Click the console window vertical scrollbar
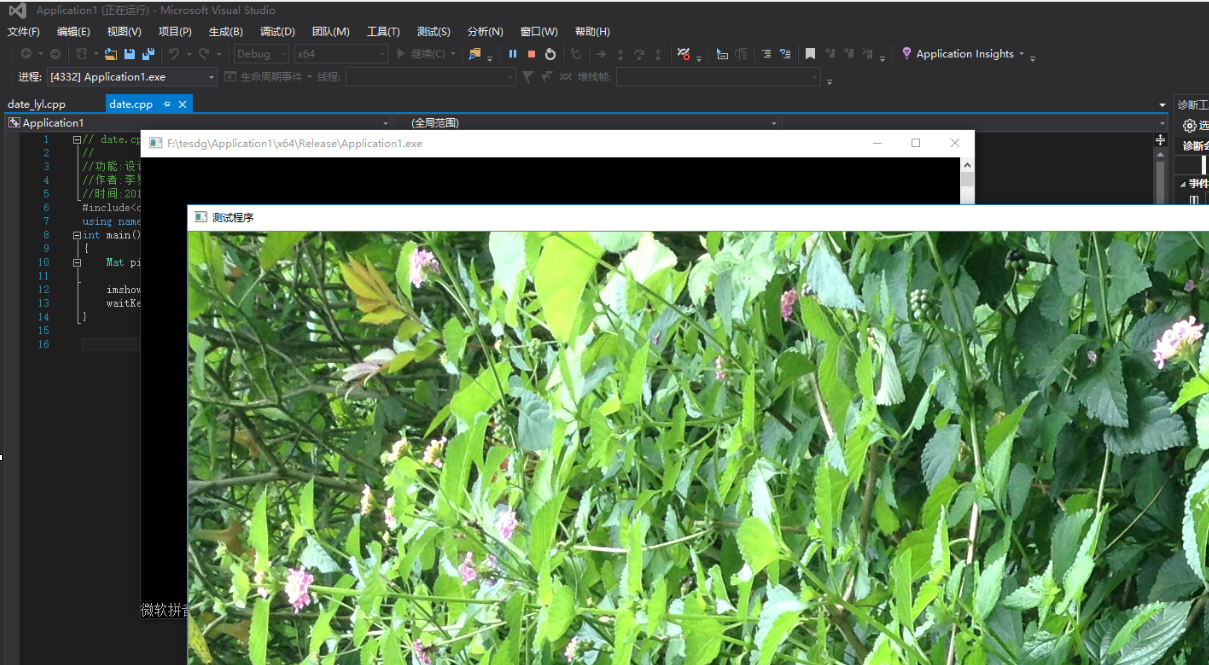This screenshot has width=1209, height=665. (x=967, y=181)
